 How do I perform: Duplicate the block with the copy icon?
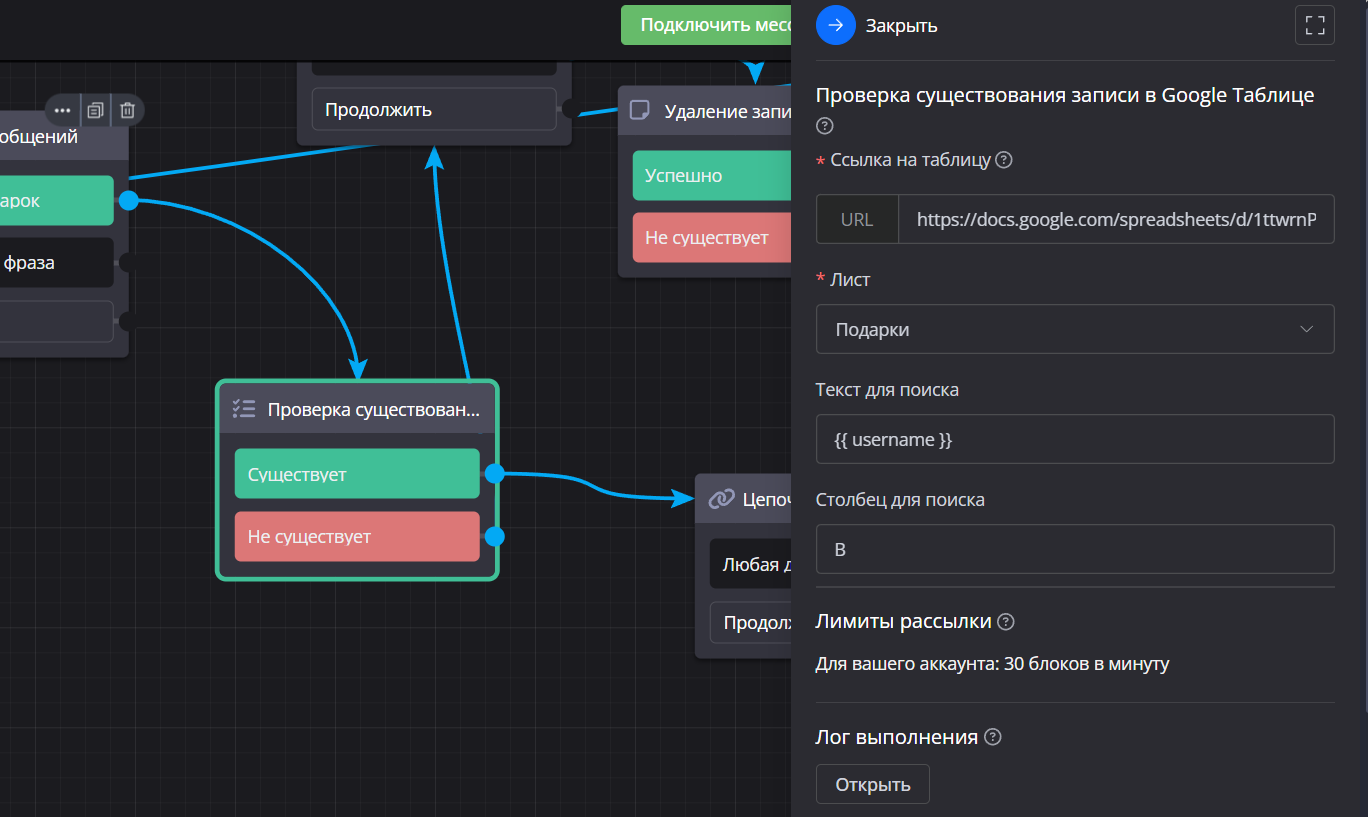95,110
